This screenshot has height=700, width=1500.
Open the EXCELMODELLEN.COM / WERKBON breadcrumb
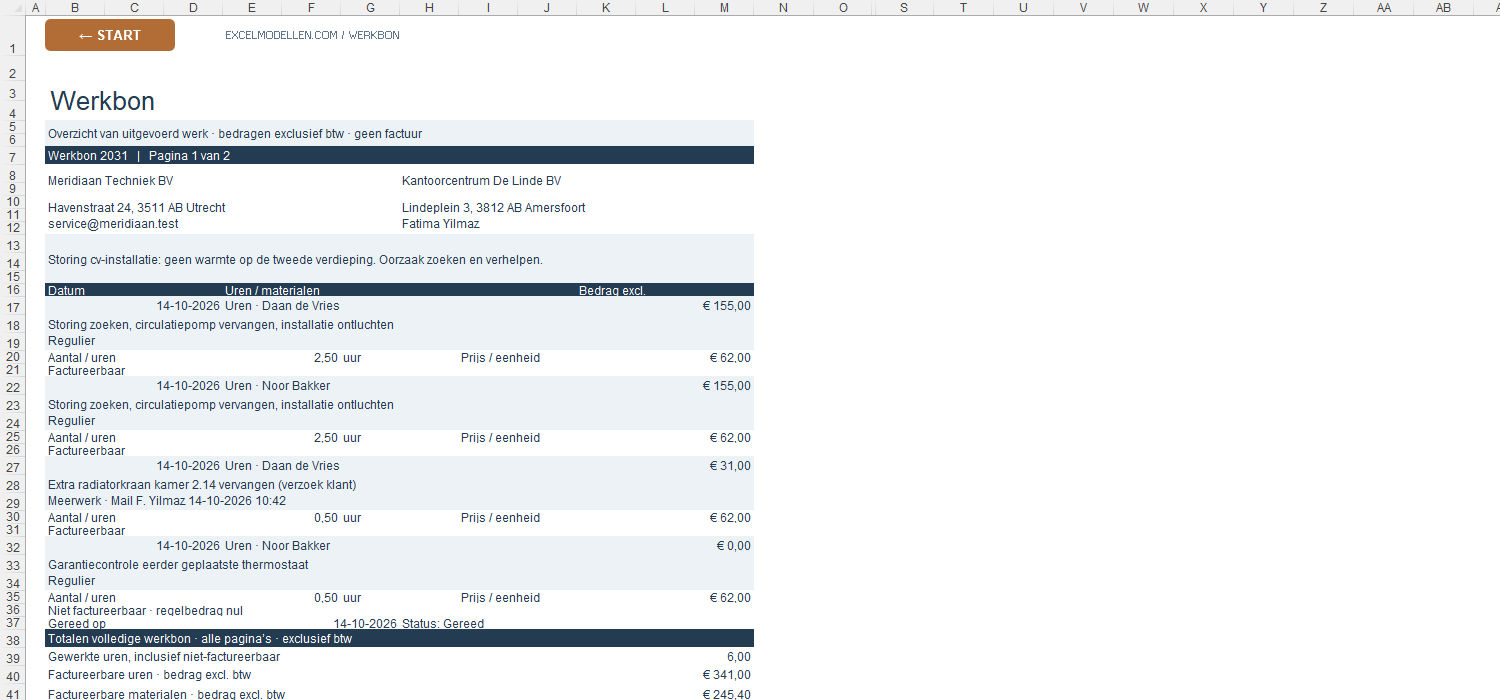(312, 35)
